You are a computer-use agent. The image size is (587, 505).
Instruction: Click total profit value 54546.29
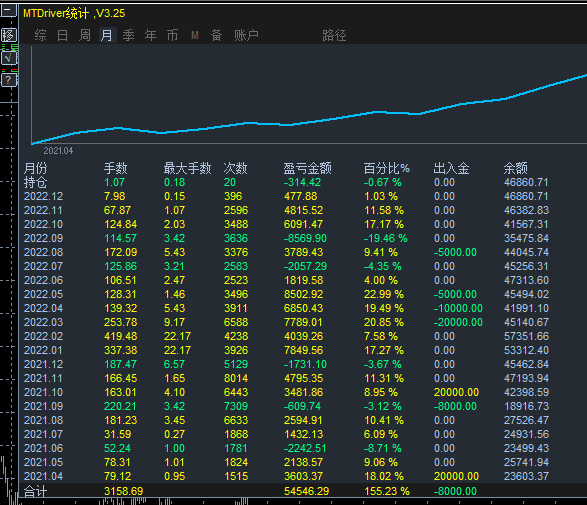tap(307, 491)
